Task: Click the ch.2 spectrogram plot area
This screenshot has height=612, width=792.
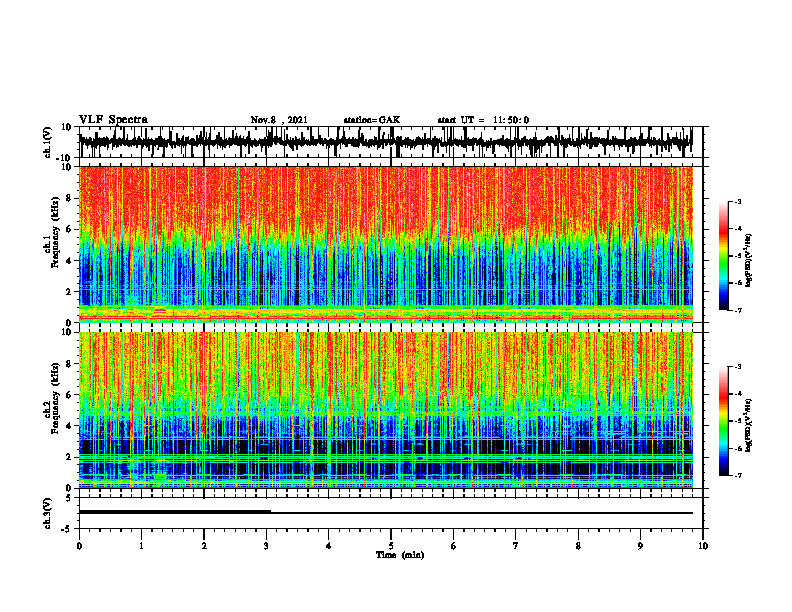Action: tap(385, 410)
